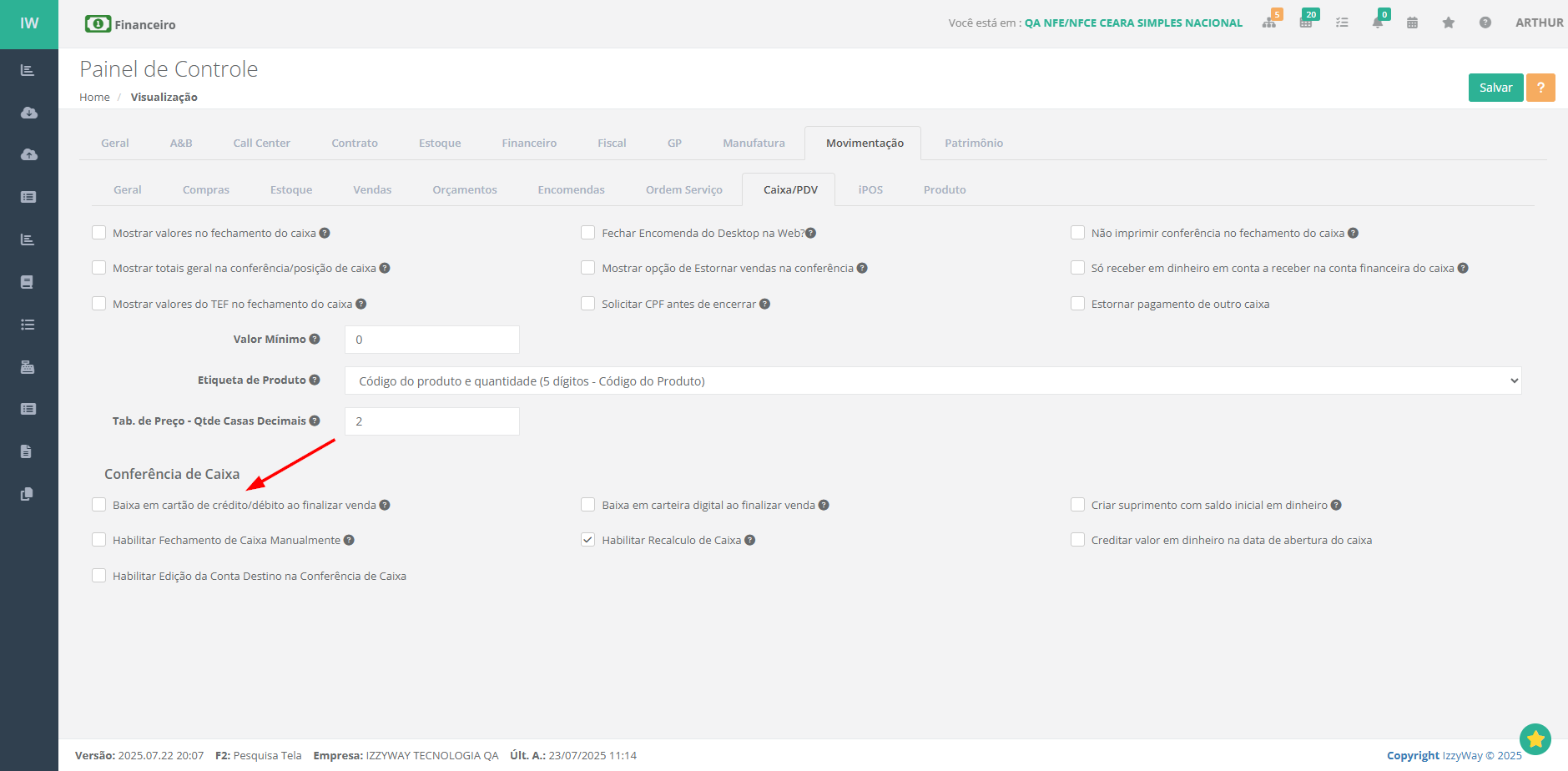
Task: Click bar chart icon above cloud download icon
Action: click(28, 70)
